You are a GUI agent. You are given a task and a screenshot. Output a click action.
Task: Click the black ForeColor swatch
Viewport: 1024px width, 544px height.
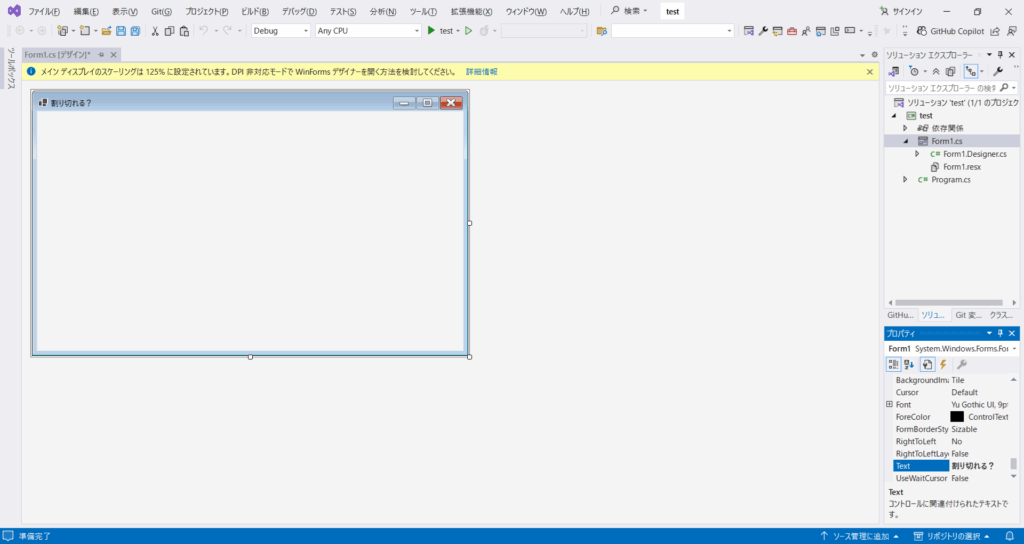(957, 417)
